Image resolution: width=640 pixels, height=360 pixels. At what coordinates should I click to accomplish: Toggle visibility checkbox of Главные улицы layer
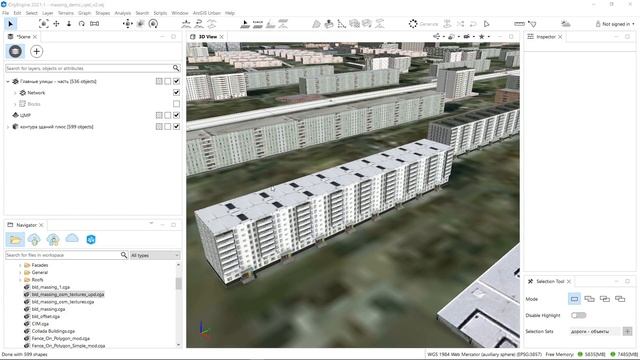[x=176, y=81]
